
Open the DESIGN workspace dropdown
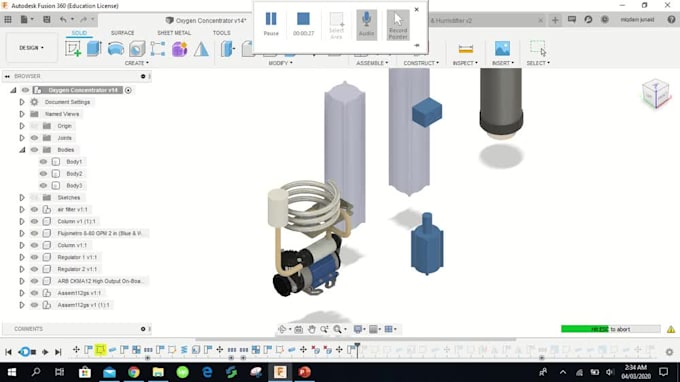click(31, 48)
